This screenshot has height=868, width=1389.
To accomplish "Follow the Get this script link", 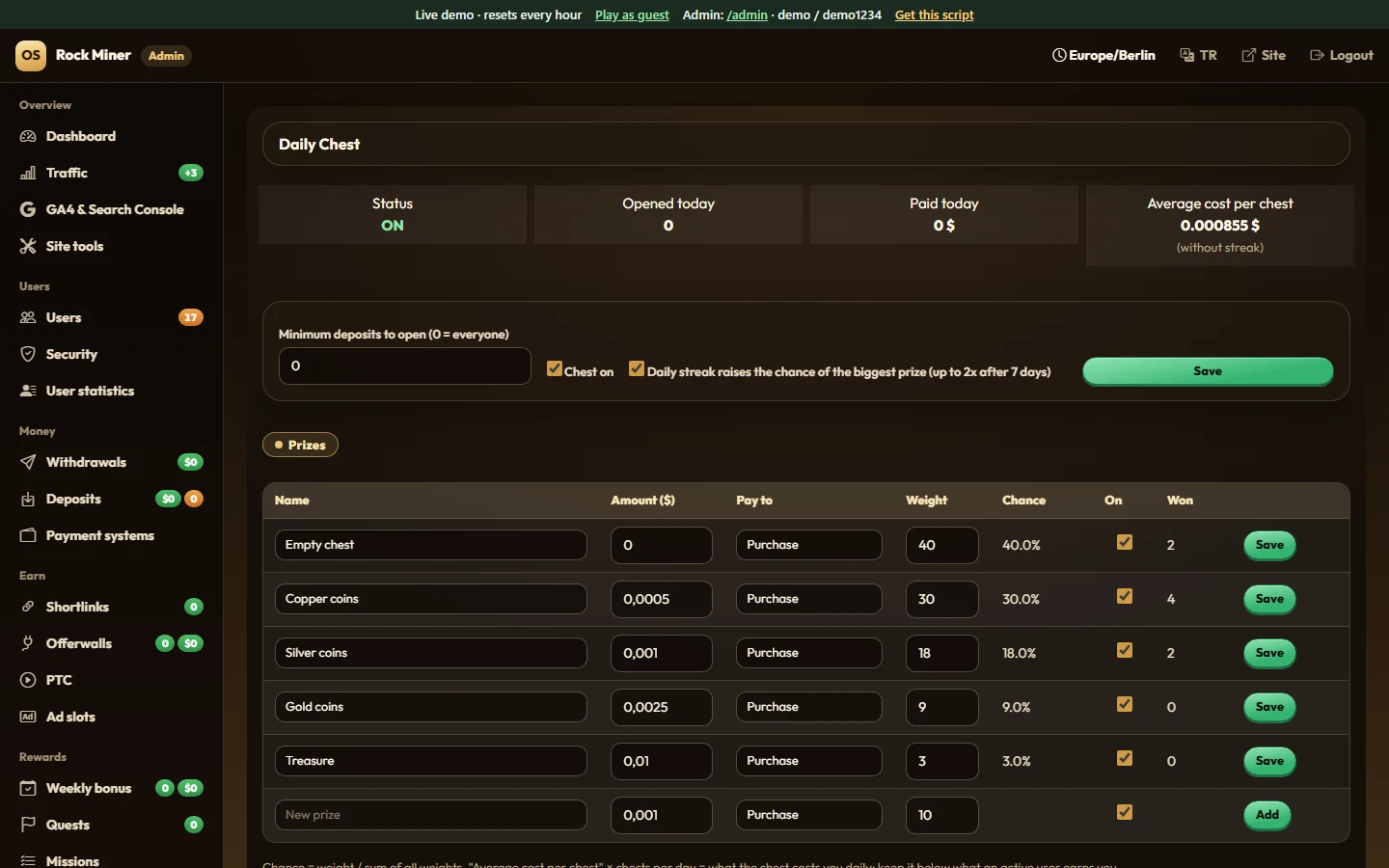I will (934, 14).
